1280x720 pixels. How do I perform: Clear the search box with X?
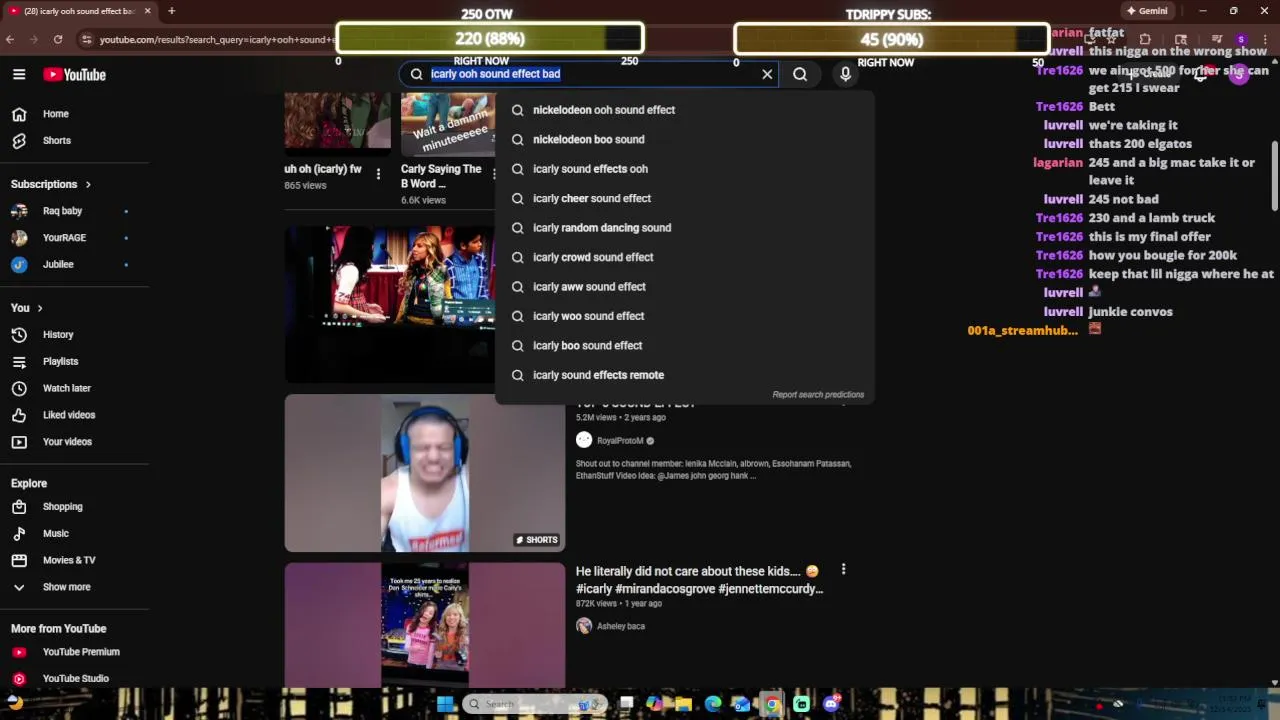[x=767, y=74]
